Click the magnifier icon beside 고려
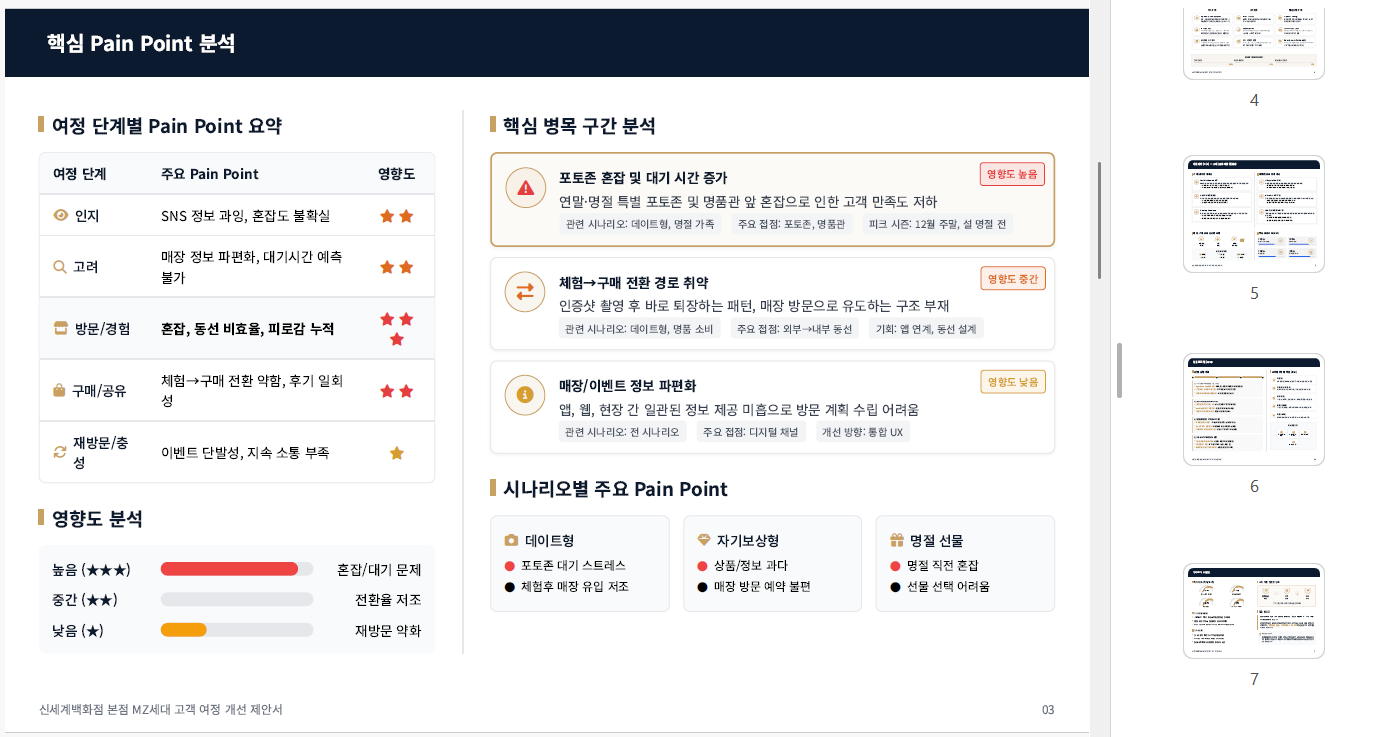 coord(60,267)
